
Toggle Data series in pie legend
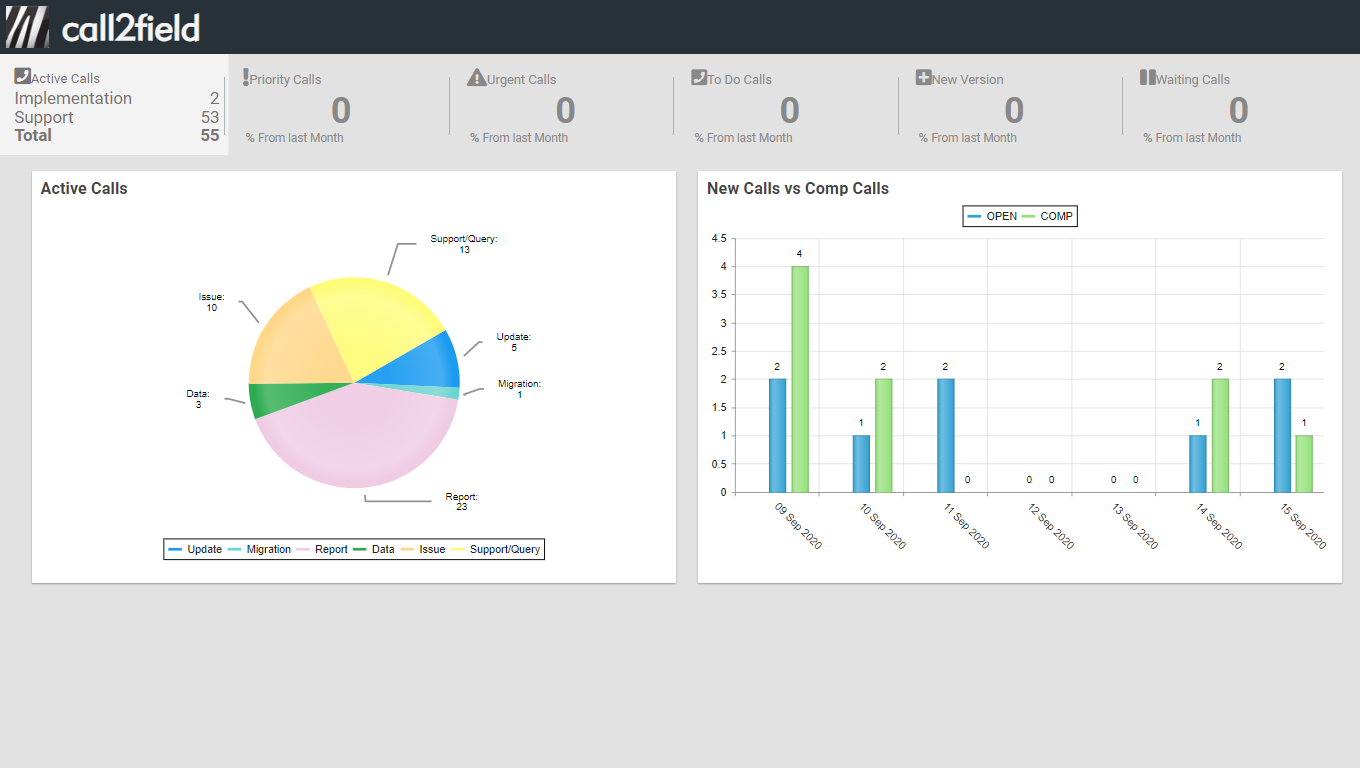pyautogui.click(x=374, y=549)
